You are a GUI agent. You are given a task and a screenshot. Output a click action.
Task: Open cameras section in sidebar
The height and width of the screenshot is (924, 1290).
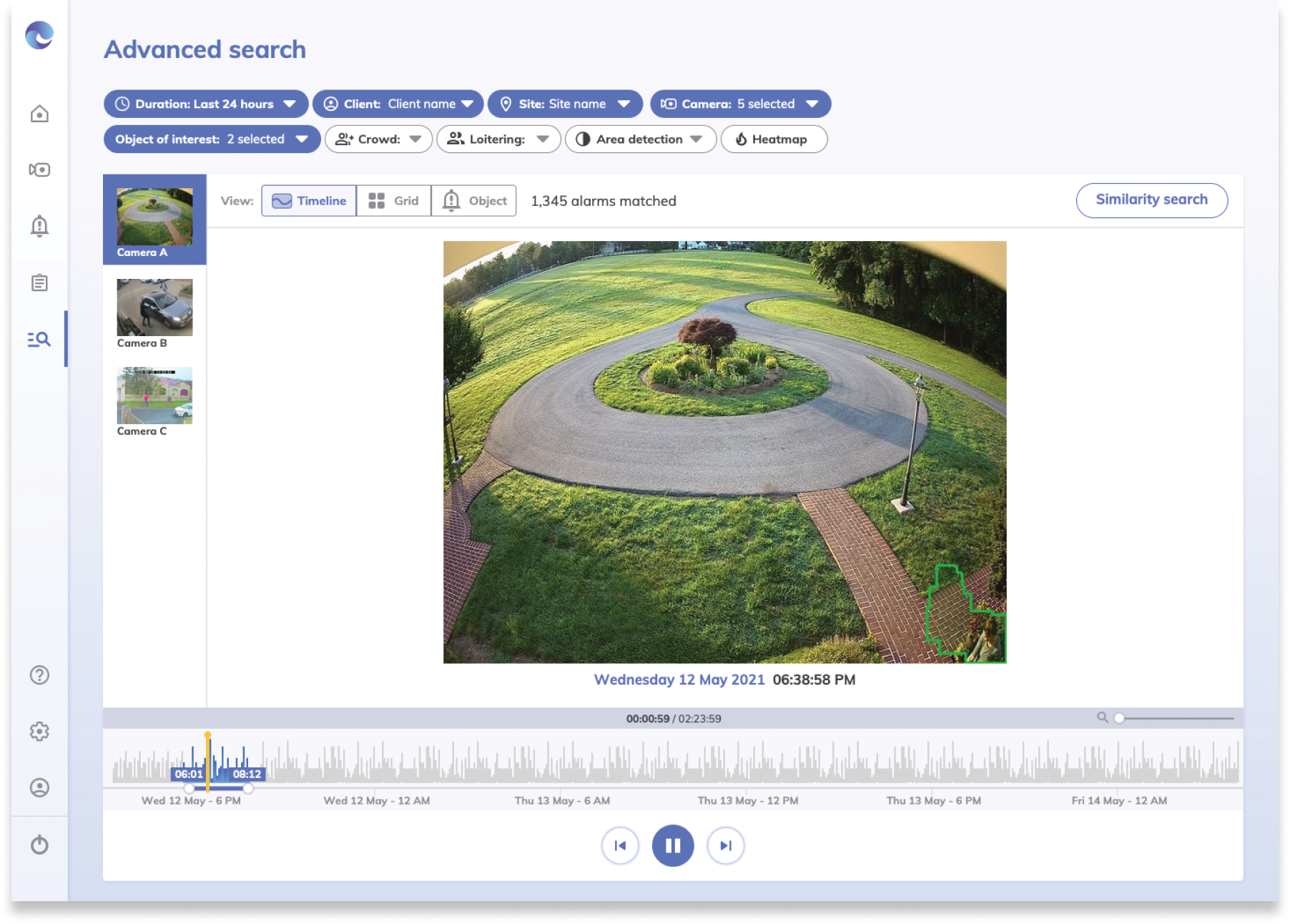point(39,170)
